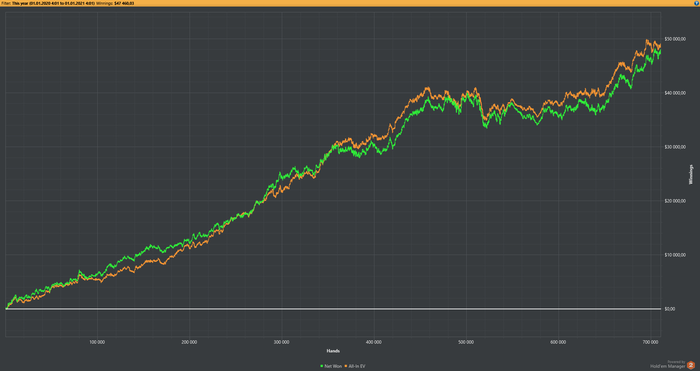
Task: Click the Winnings vertical axis title
Action: tap(692, 175)
